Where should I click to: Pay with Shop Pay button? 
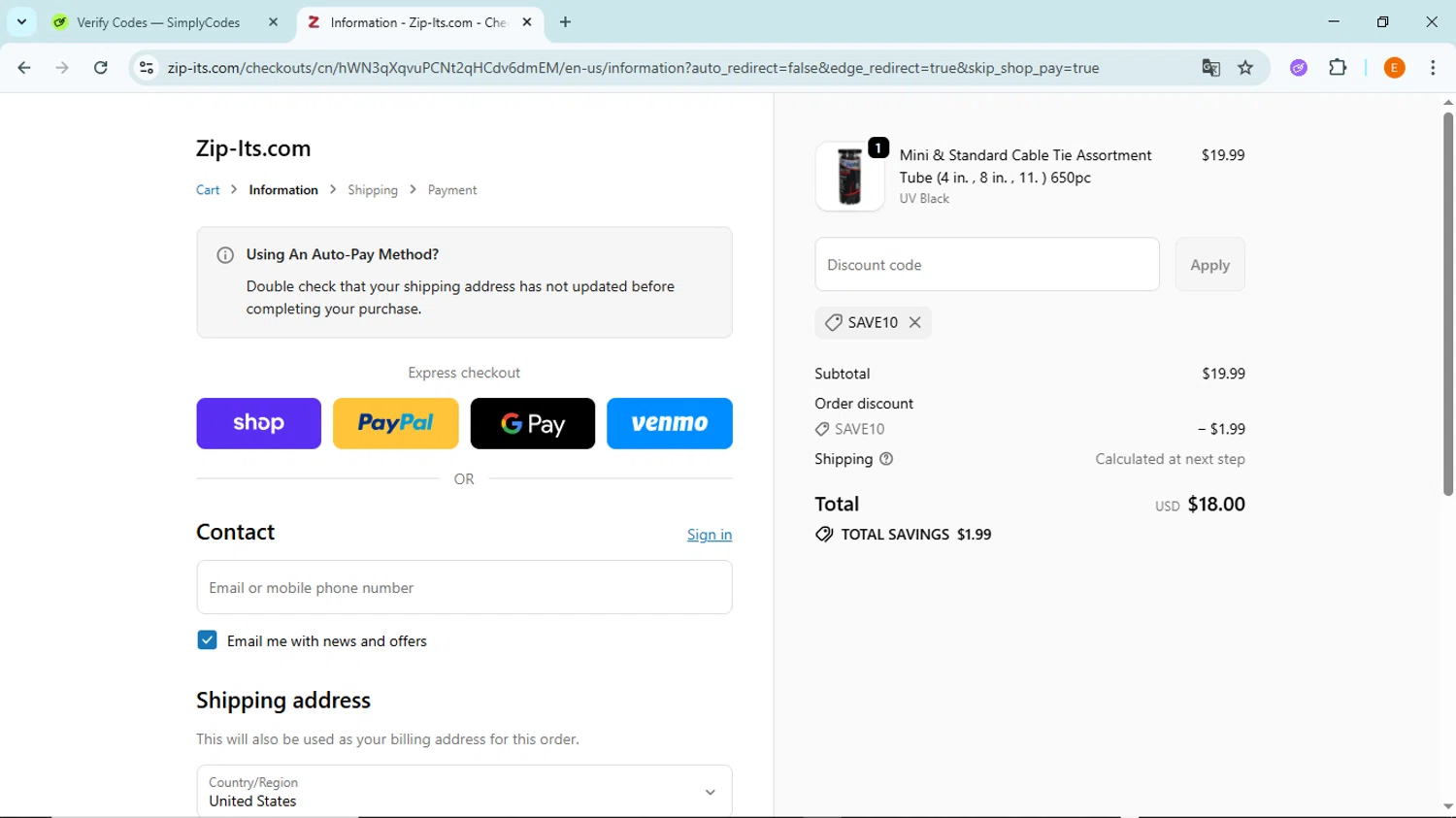pyautogui.click(x=258, y=423)
